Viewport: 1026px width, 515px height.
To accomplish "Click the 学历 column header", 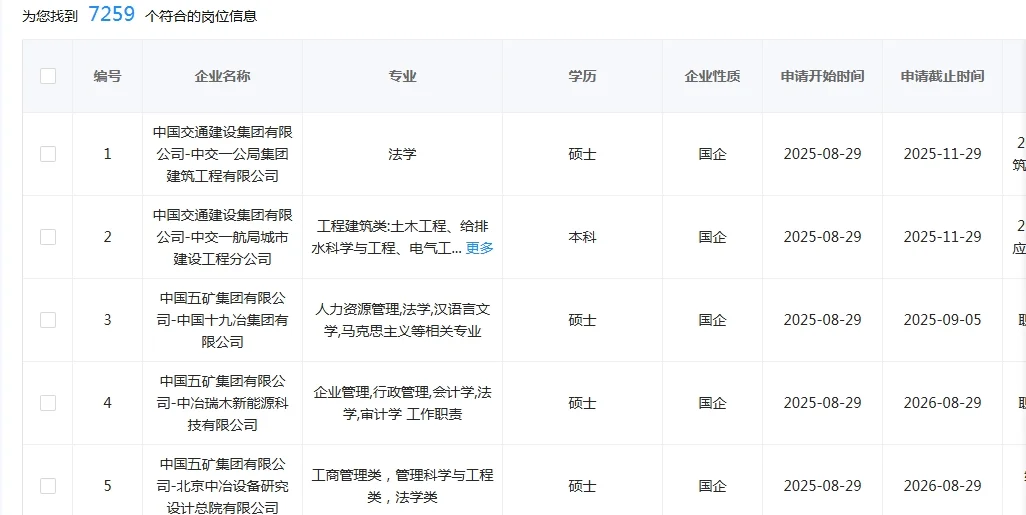I will tap(582, 76).
